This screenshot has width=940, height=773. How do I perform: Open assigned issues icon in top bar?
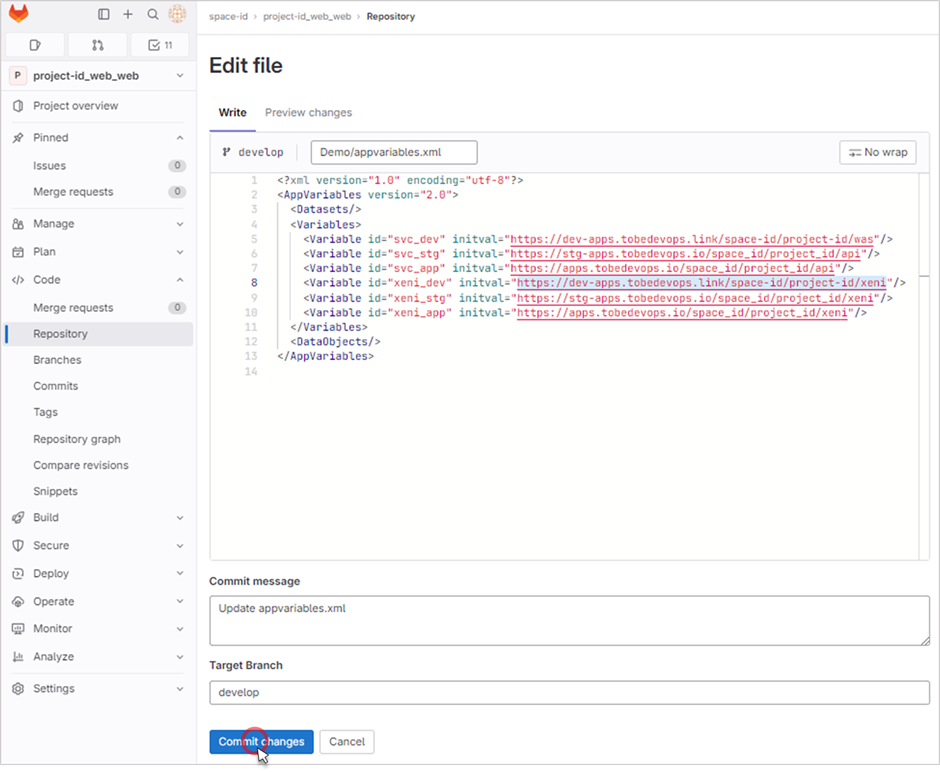tap(35, 45)
